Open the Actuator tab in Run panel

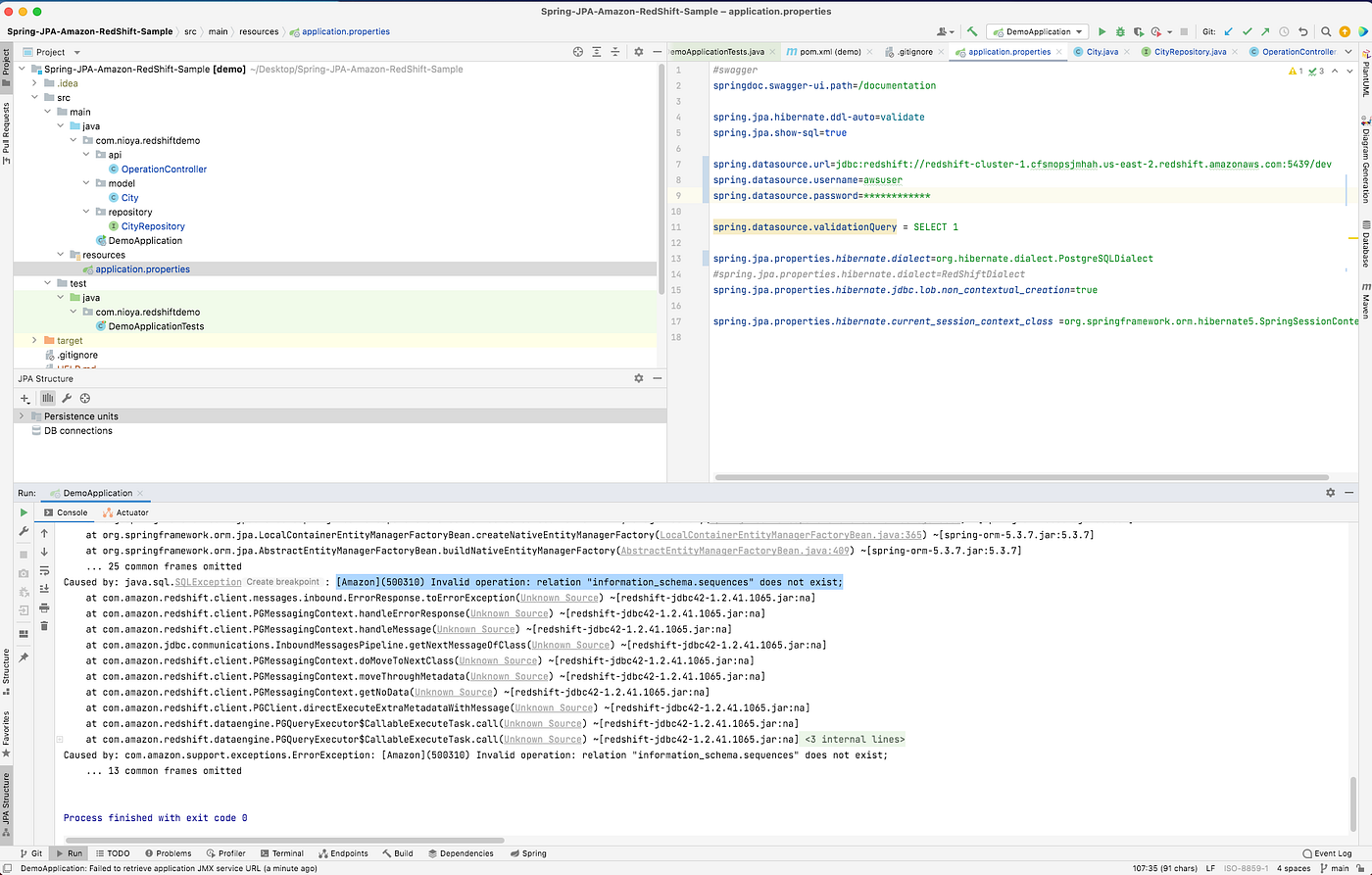(126, 512)
